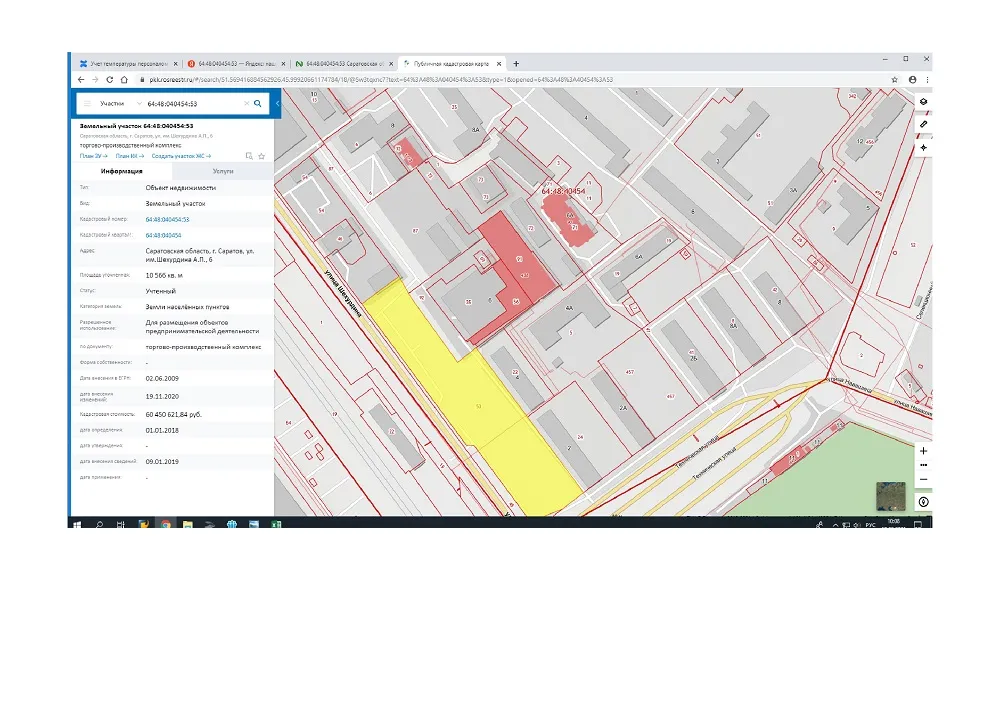Switch to Информация tab
This screenshot has width=1000, height=706.
point(121,171)
